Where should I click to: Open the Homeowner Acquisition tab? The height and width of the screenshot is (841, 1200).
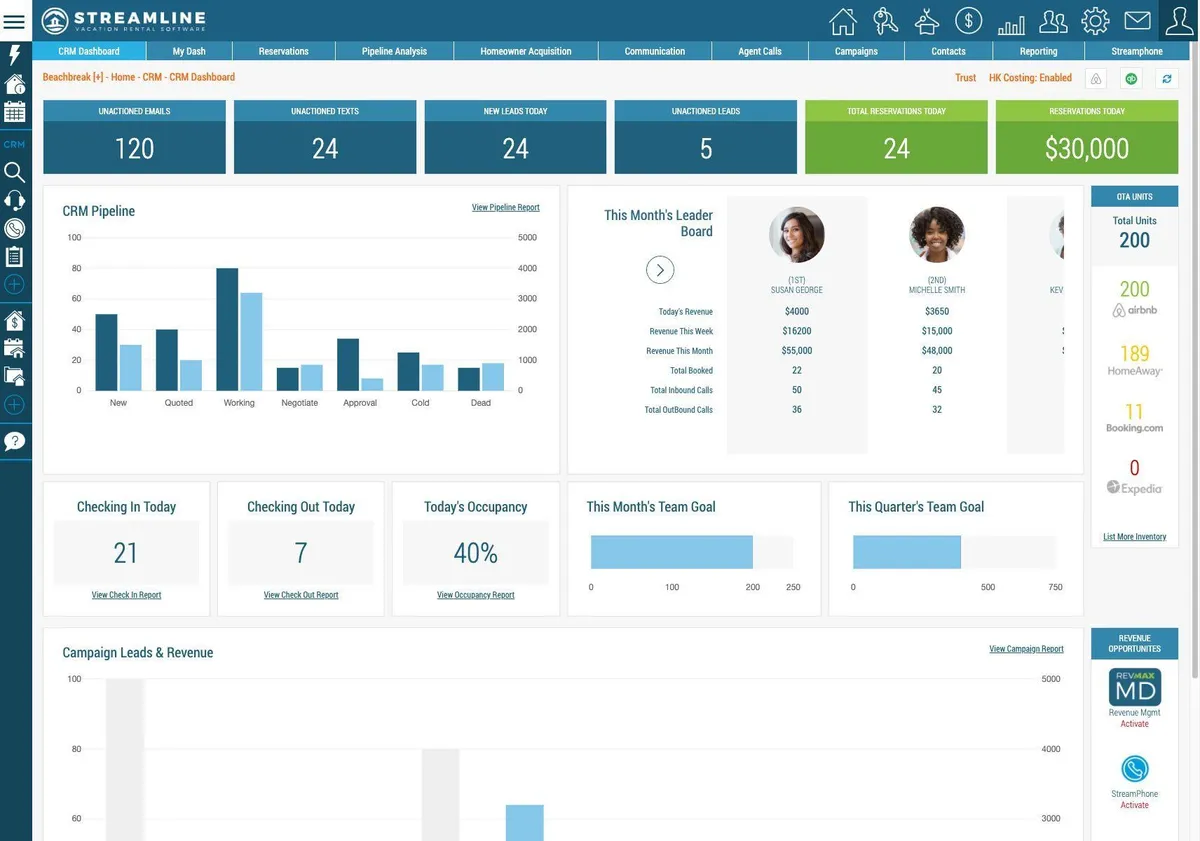pos(526,51)
